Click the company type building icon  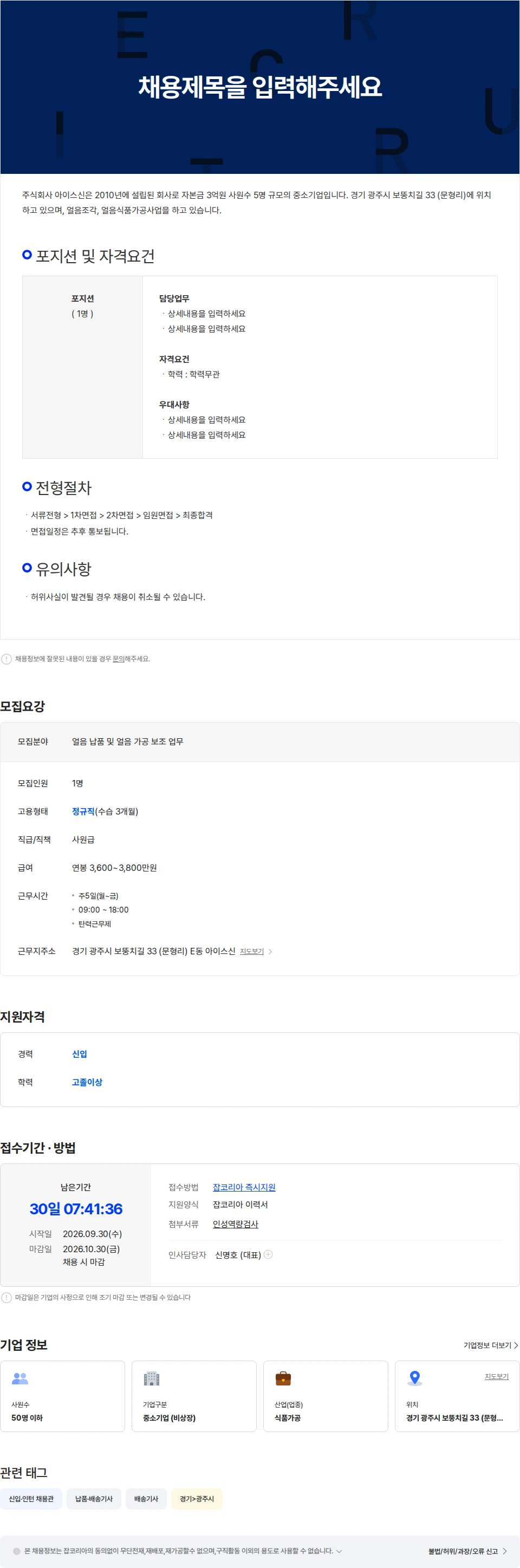[x=151, y=1378]
